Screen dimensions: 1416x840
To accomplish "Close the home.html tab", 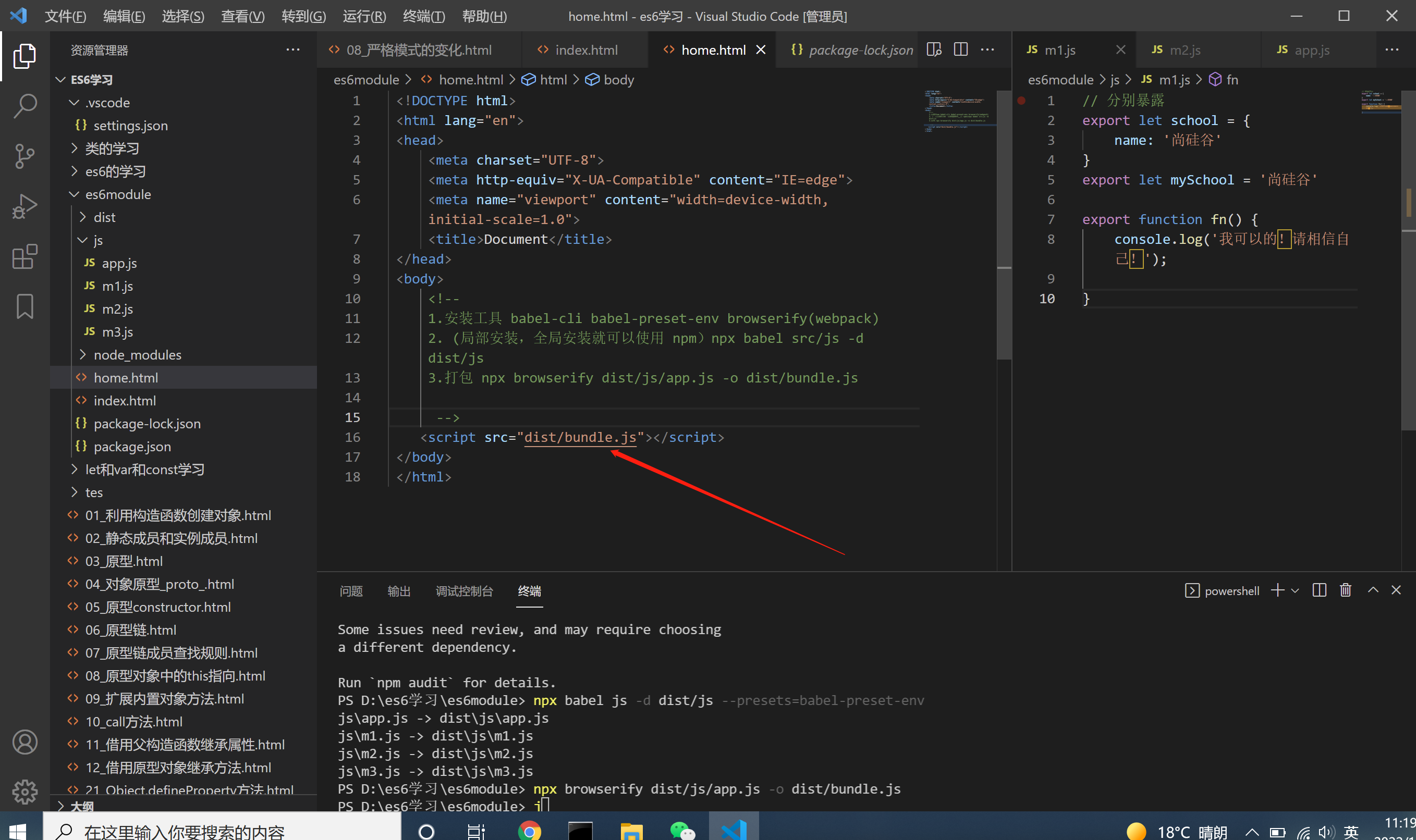I will tap(761, 50).
